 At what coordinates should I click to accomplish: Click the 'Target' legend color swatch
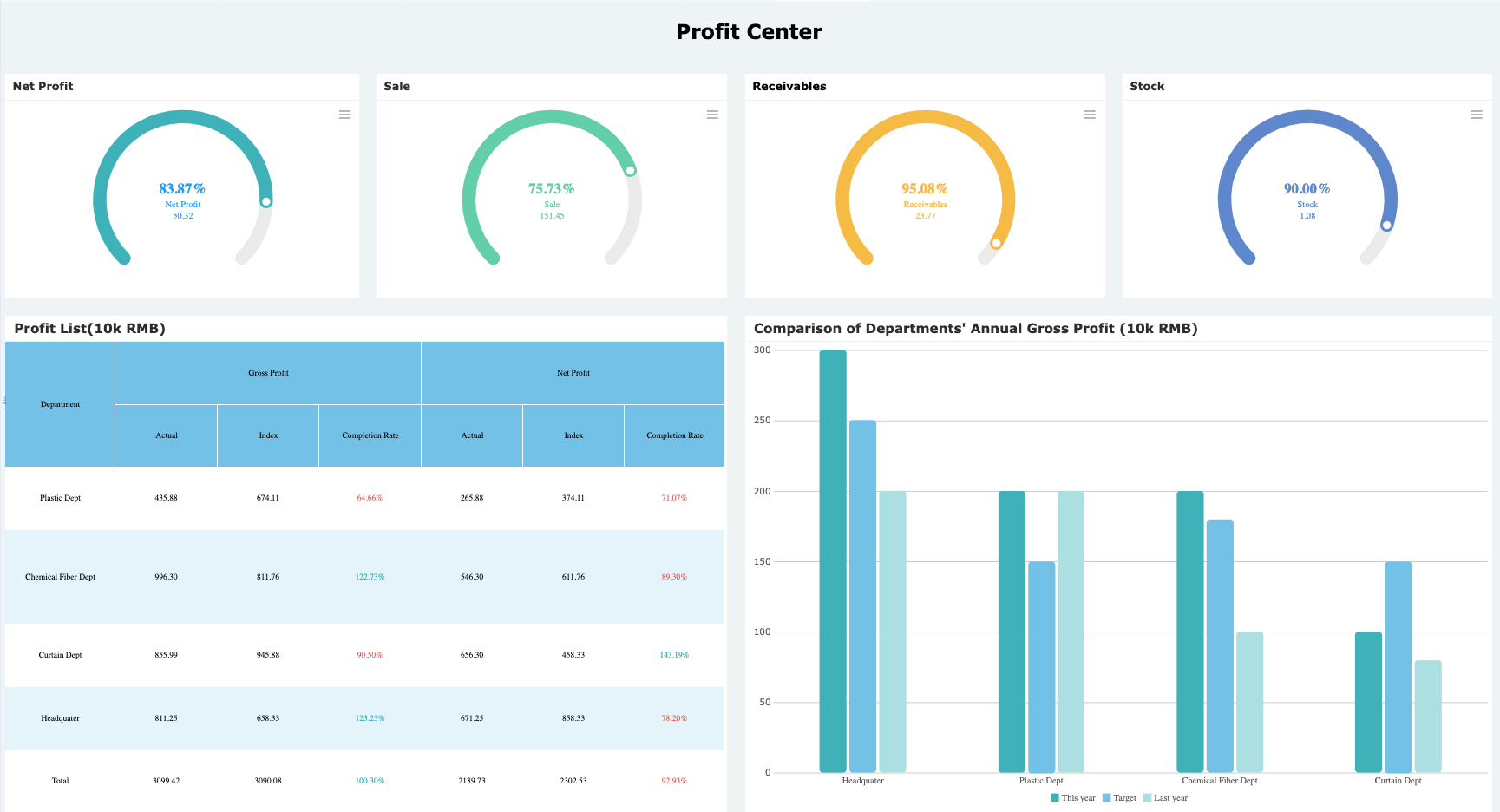1106,798
